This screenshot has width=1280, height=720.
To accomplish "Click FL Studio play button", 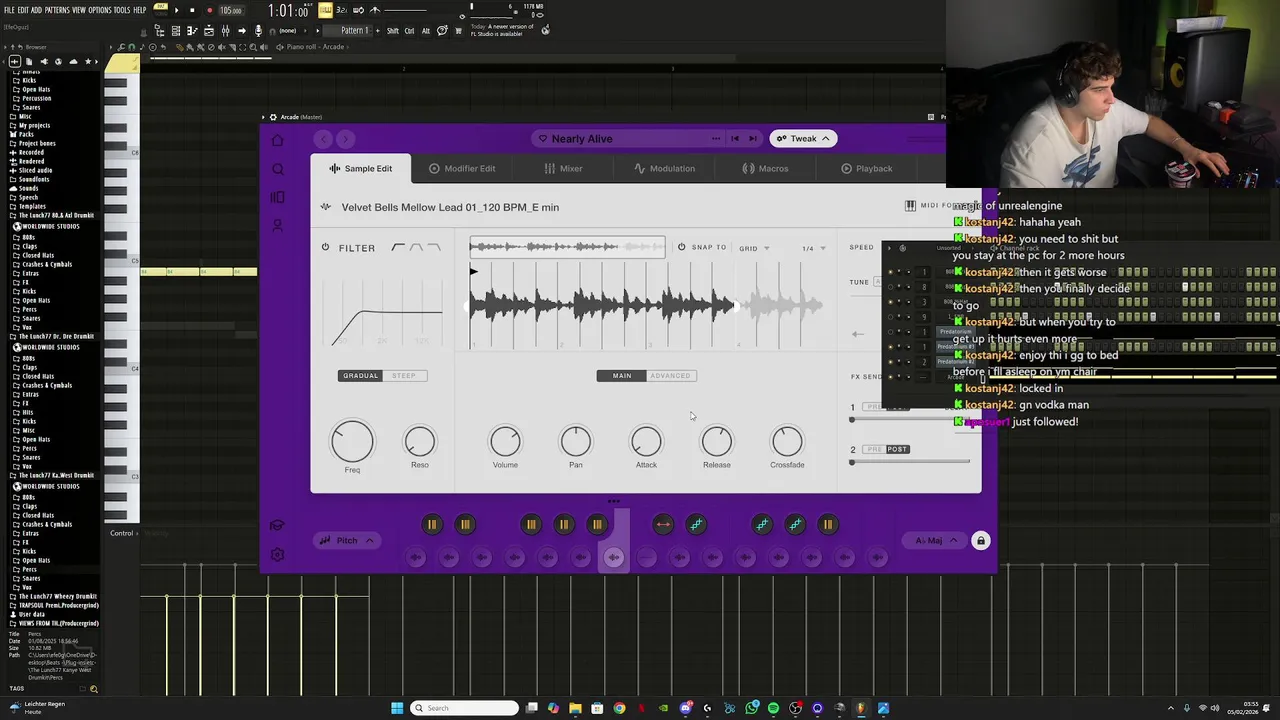I will pos(176,10).
